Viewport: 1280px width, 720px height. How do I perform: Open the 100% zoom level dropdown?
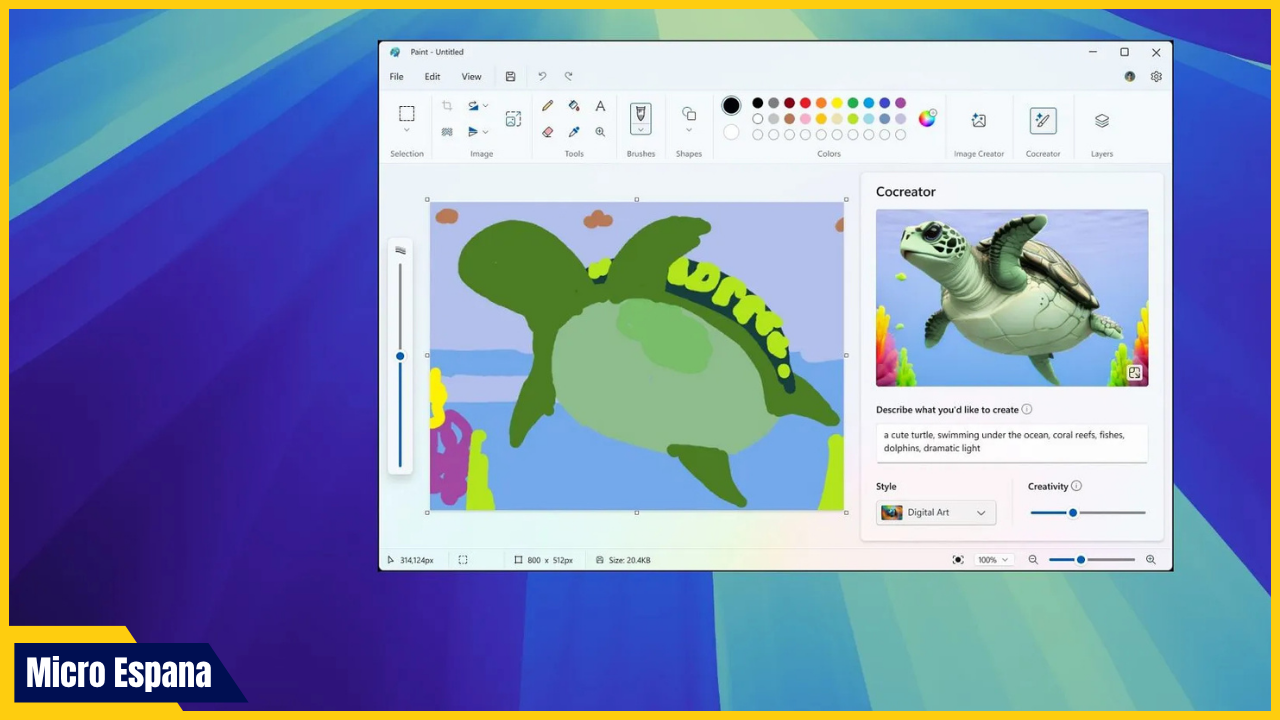(993, 560)
